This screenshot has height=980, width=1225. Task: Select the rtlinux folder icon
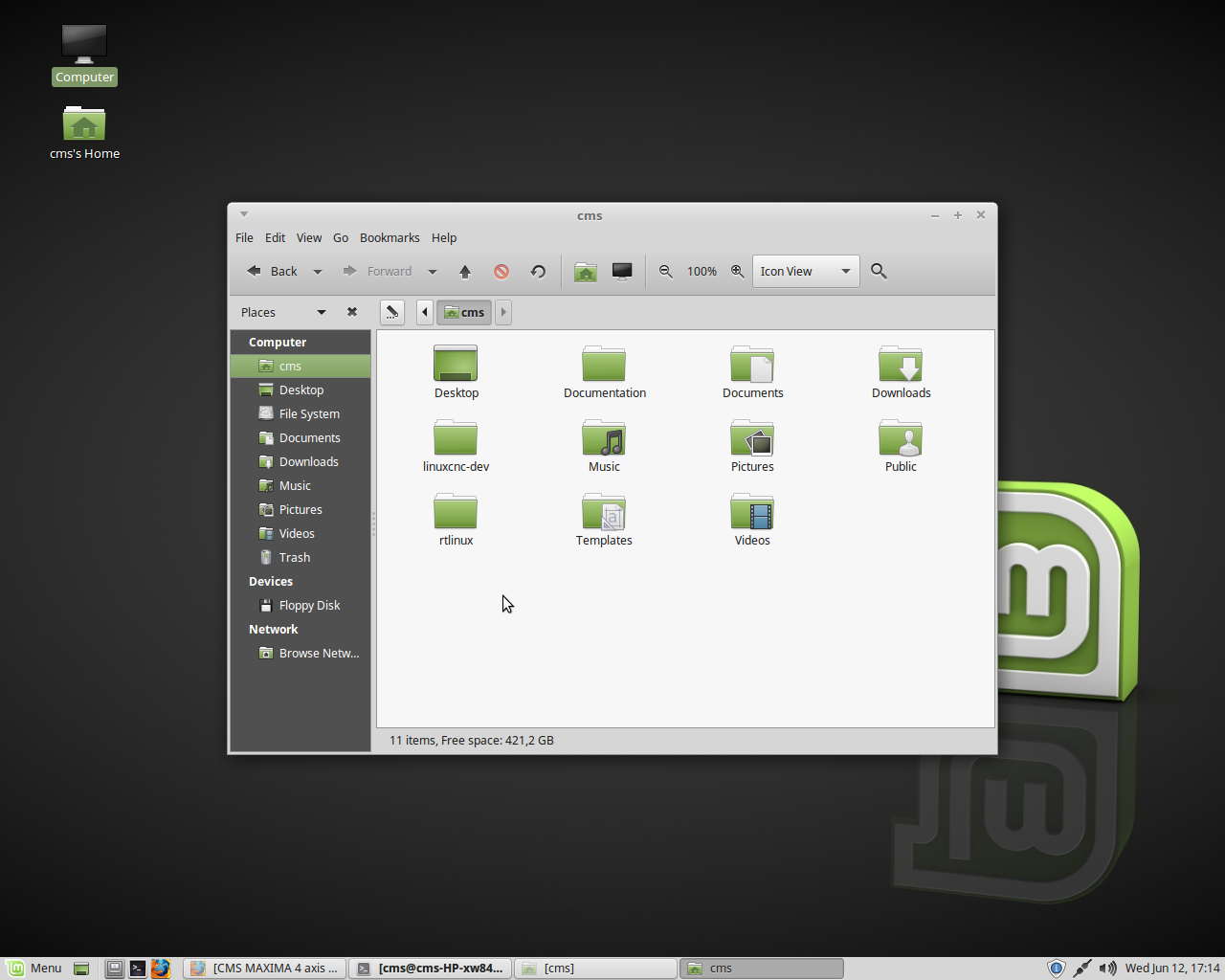(456, 520)
